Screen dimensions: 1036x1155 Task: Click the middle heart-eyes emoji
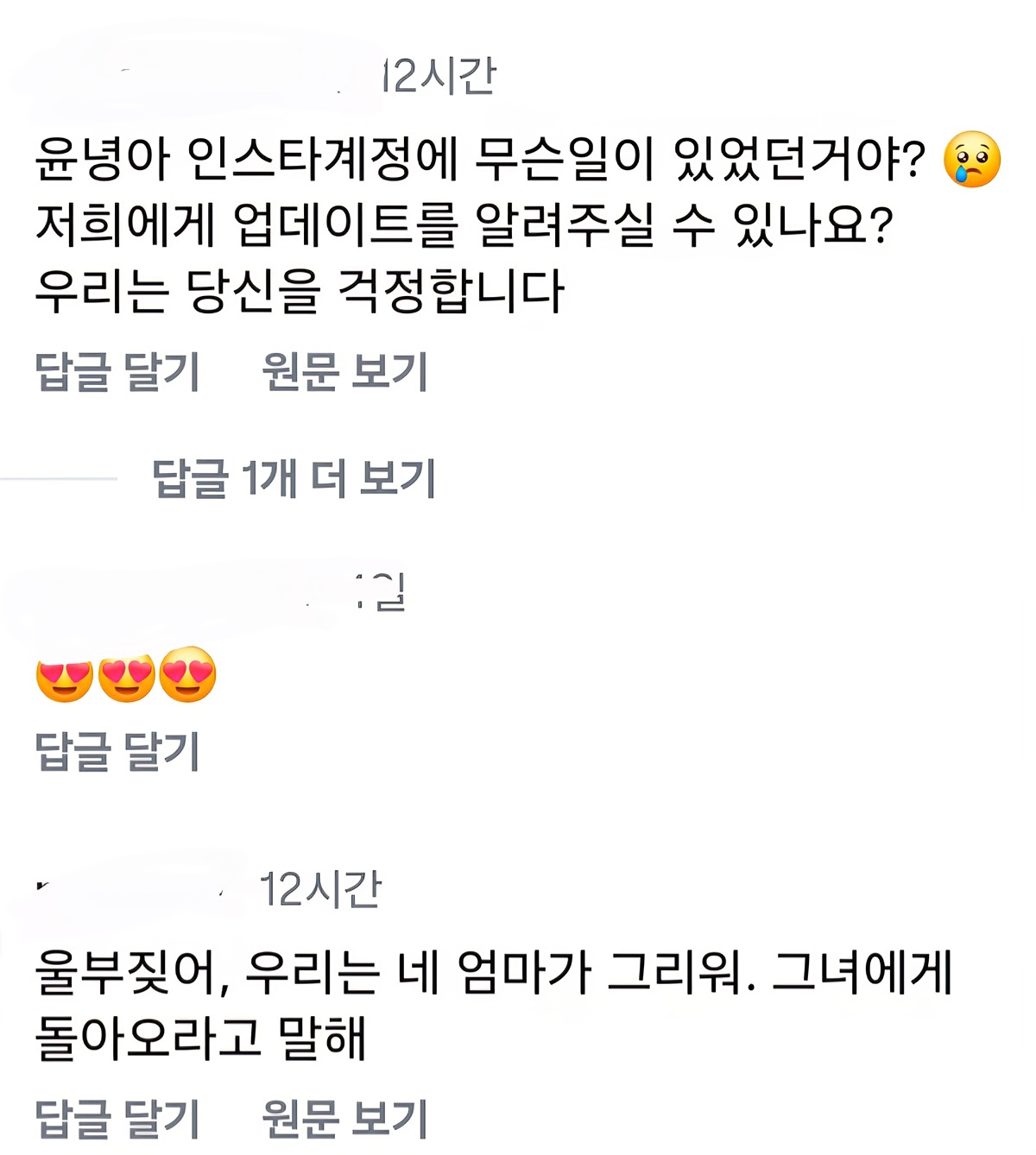click(127, 676)
